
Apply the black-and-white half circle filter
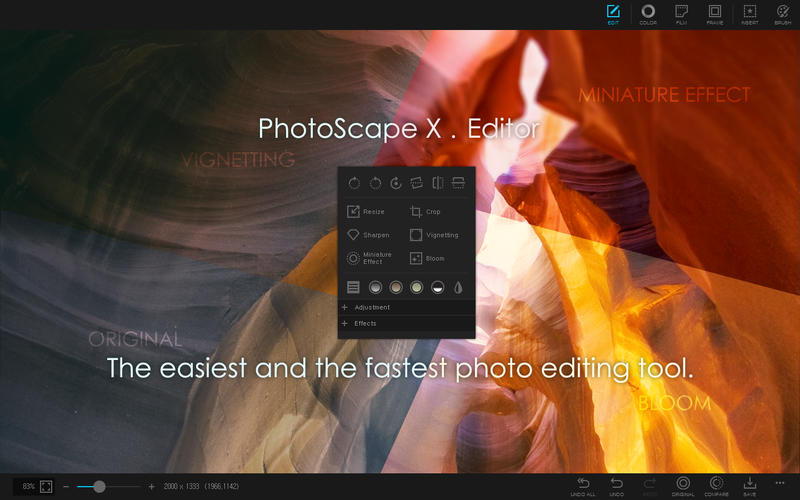[437, 287]
